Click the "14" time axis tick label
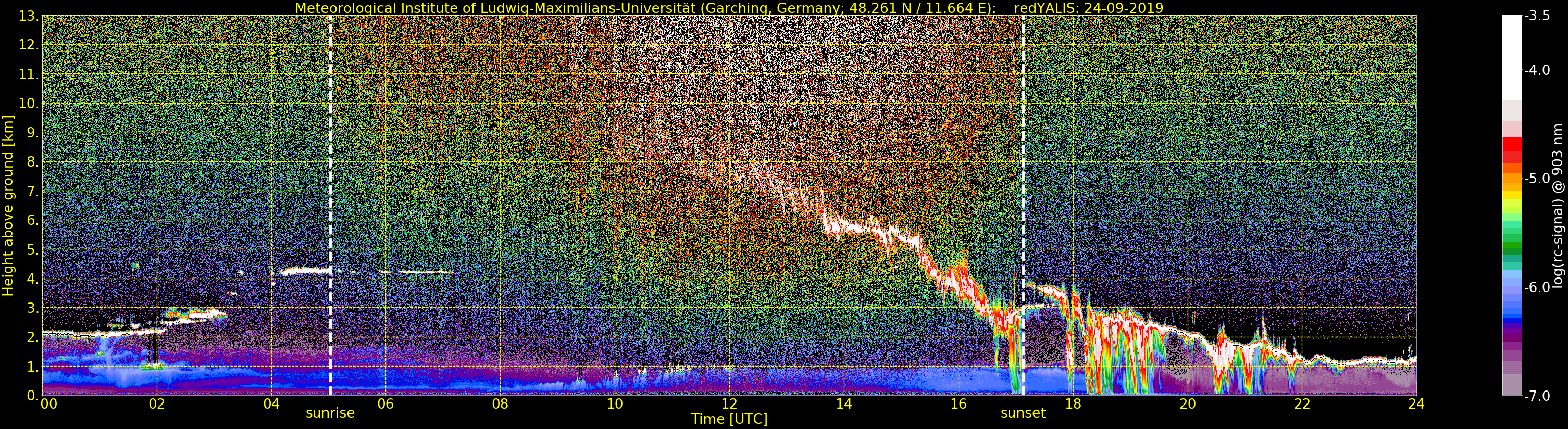The width and height of the screenshot is (1568, 429). (844, 403)
